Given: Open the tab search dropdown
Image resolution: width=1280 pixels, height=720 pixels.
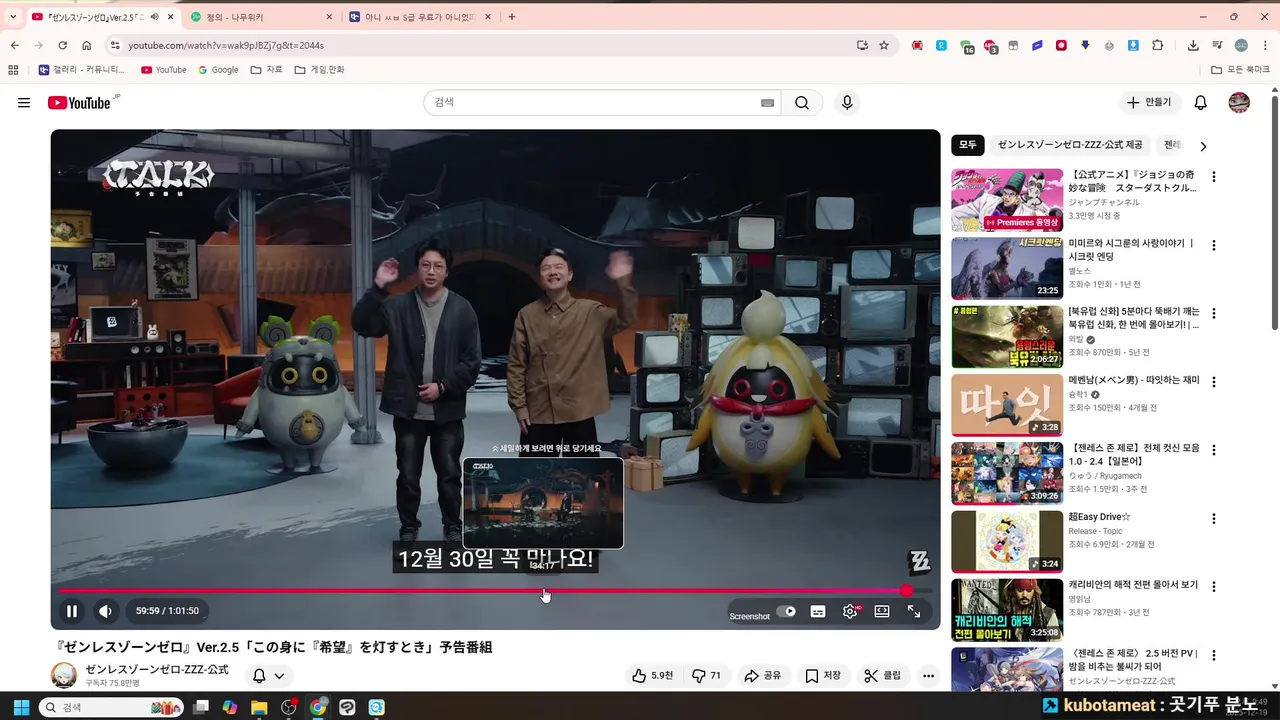Looking at the screenshot, I should (x=14, y=17).
